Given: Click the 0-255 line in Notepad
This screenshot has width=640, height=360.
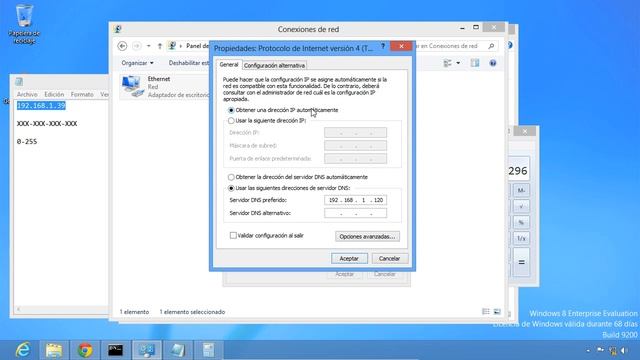Looking at the screenshot, I should pyautogui.click(x=27, y=142).
